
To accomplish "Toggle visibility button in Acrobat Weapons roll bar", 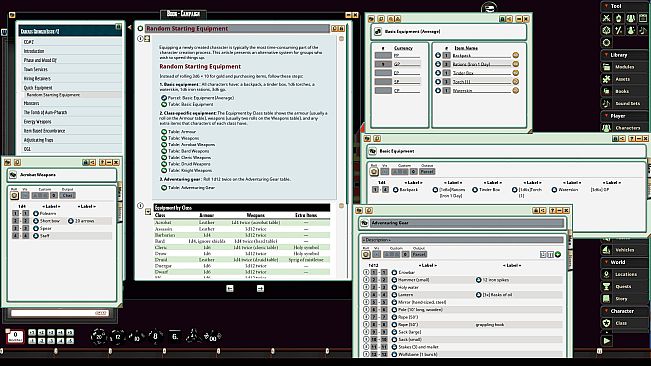I will pos(25,195).
